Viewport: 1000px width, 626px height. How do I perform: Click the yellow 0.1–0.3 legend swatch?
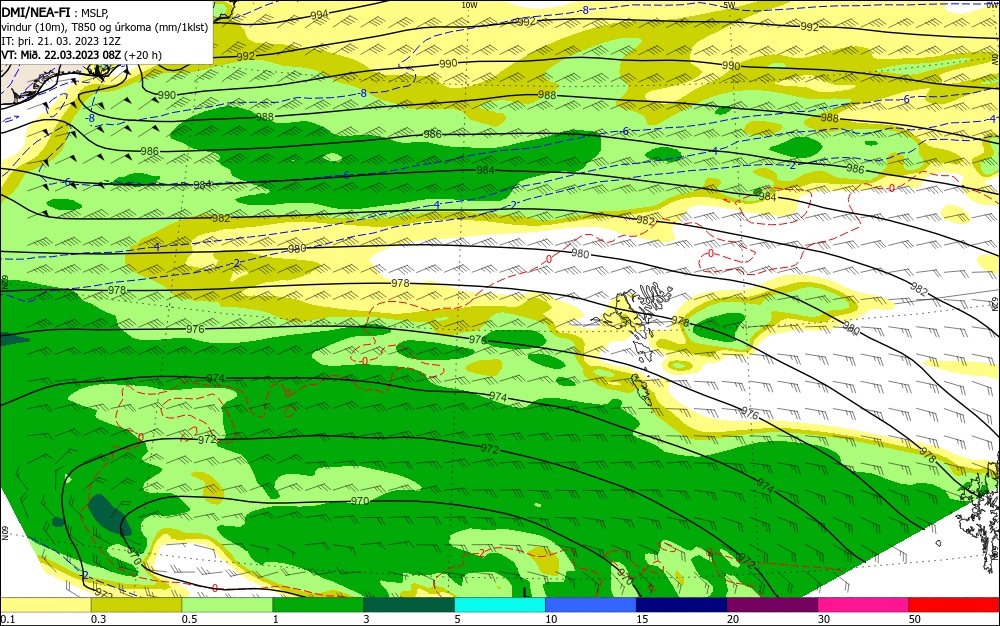click(45, 605)
